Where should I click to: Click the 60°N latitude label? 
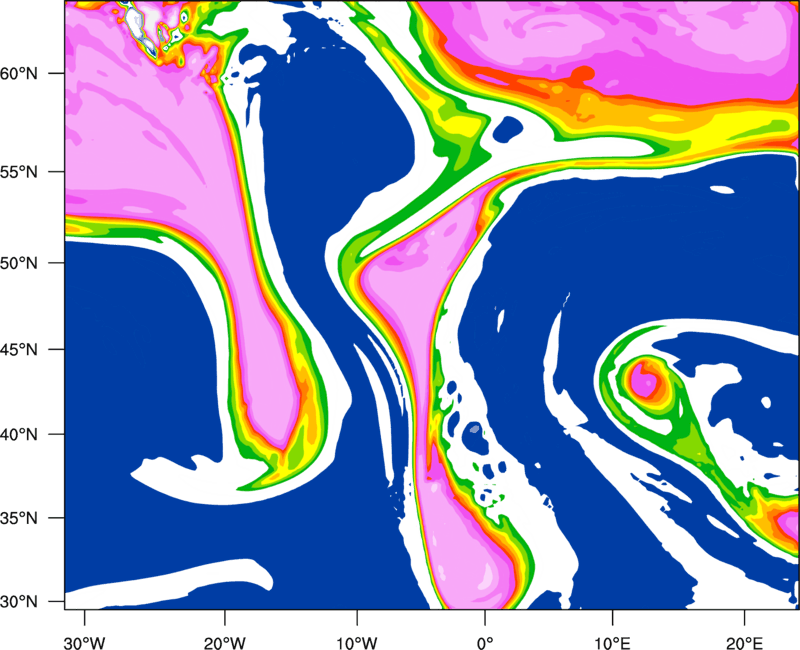pos(19,73)
